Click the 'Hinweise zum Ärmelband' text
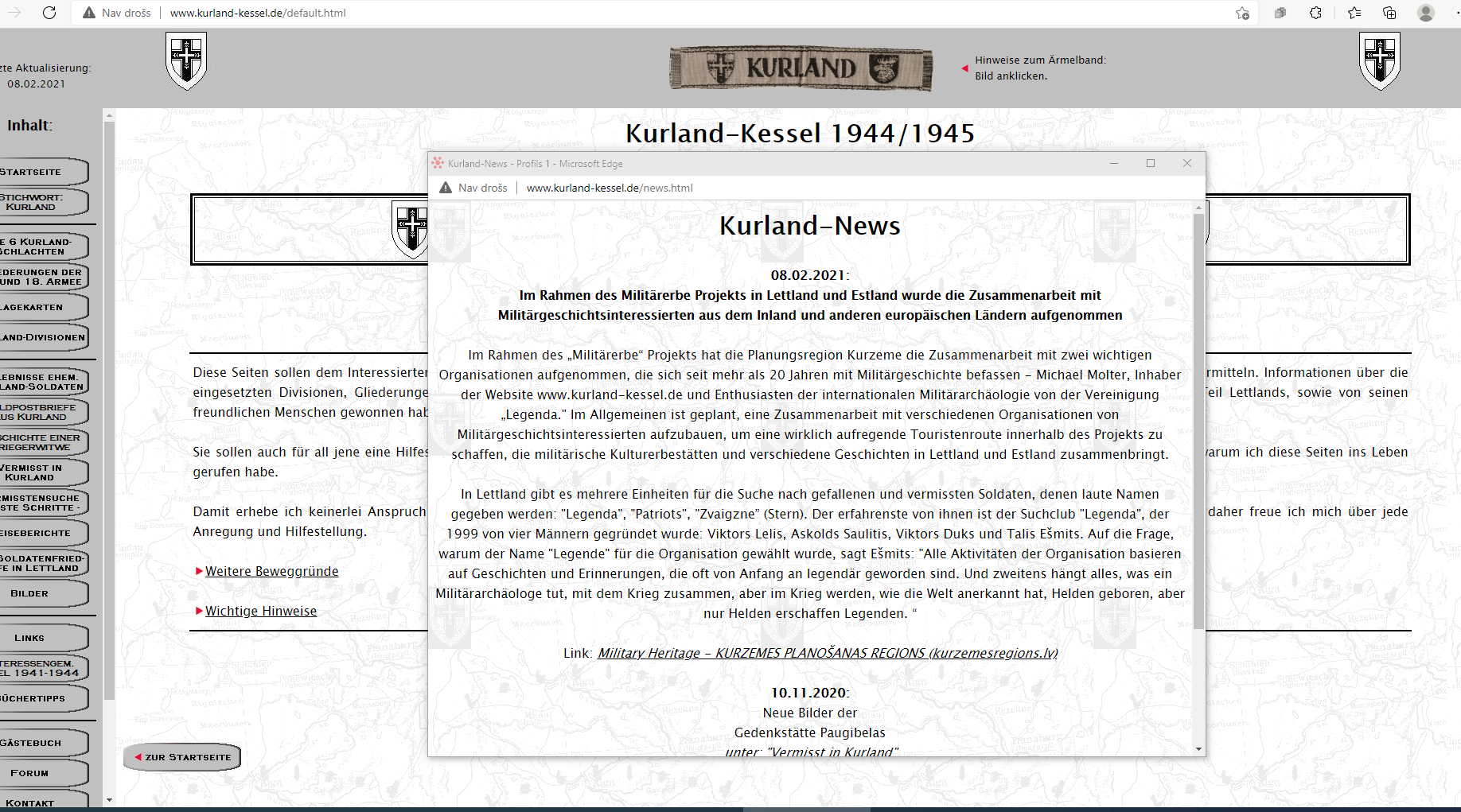Viewport: 1461px width, 812px height. [x=1040, y=60]
